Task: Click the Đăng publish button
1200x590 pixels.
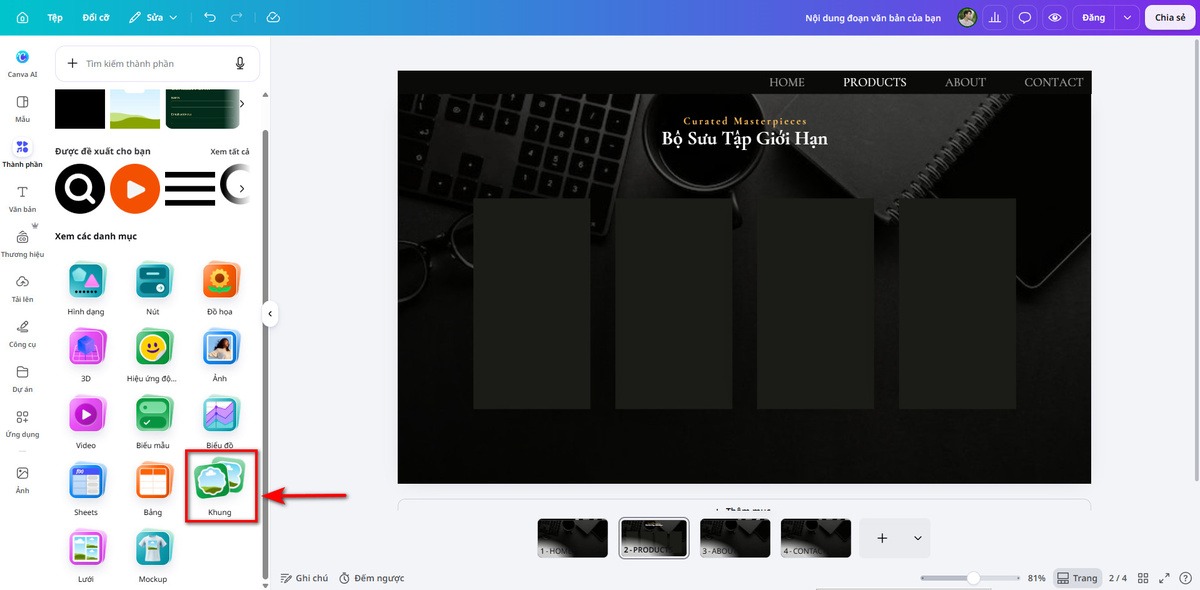Action: 1093,17
